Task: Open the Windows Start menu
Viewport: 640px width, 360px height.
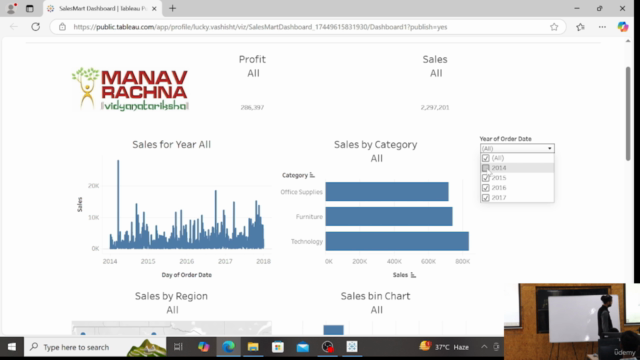Action: (x=11, y=347)
